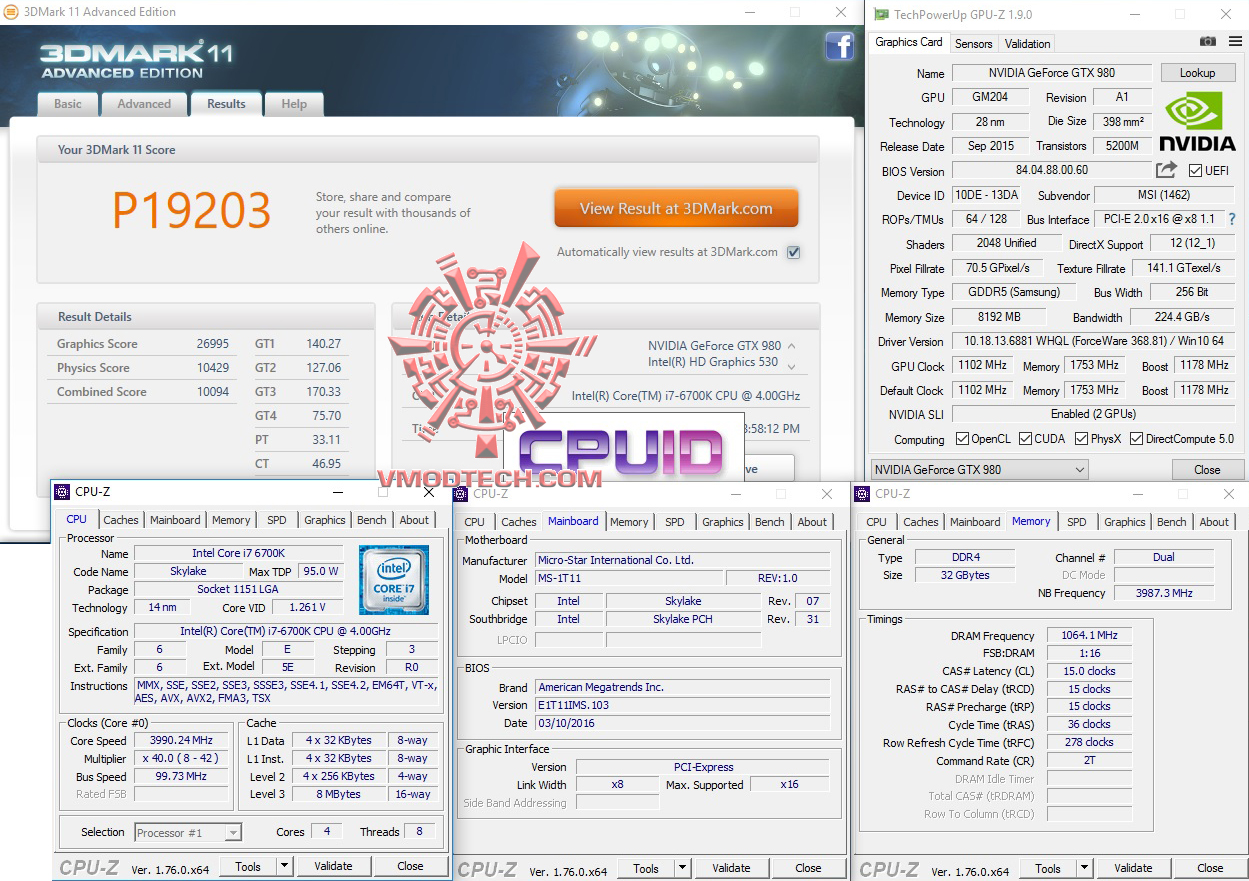Click the Memory CPU-Z window title icon

point(863,494)
